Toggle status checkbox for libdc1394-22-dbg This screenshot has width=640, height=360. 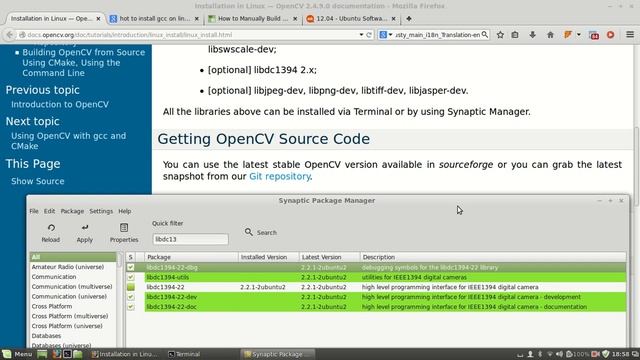pos(131,267)
